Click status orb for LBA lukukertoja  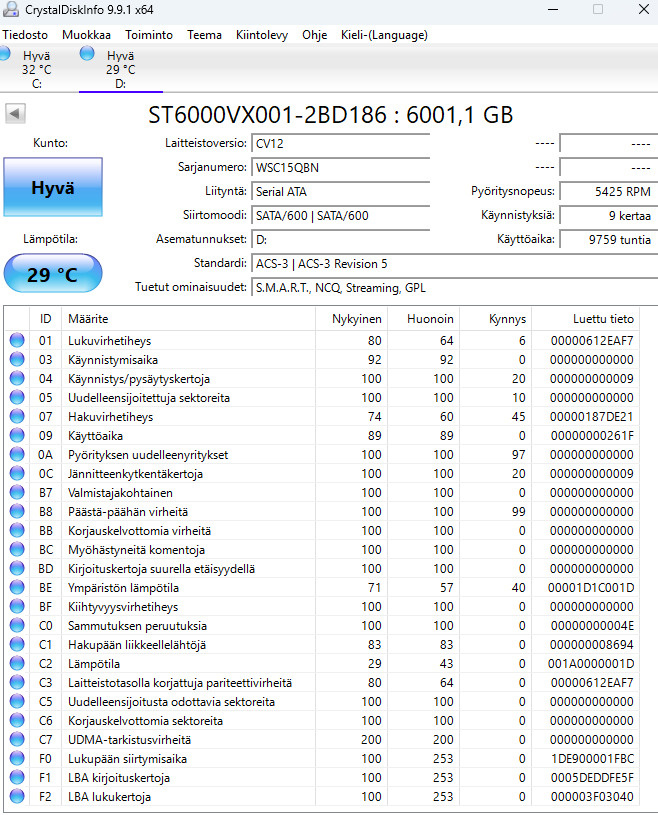17,796
